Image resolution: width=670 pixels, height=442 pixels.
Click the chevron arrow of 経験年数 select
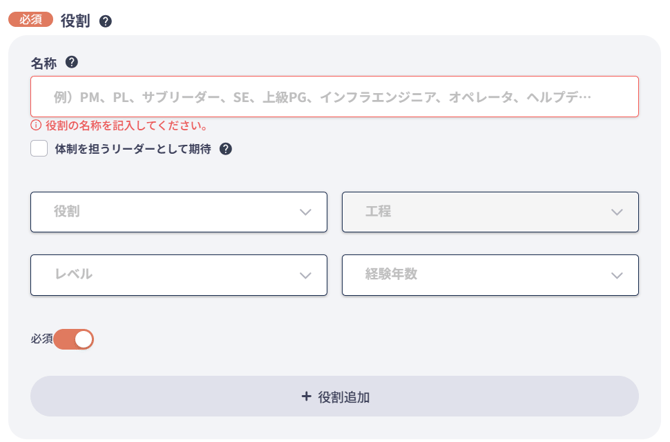click(x=617, y=275)
